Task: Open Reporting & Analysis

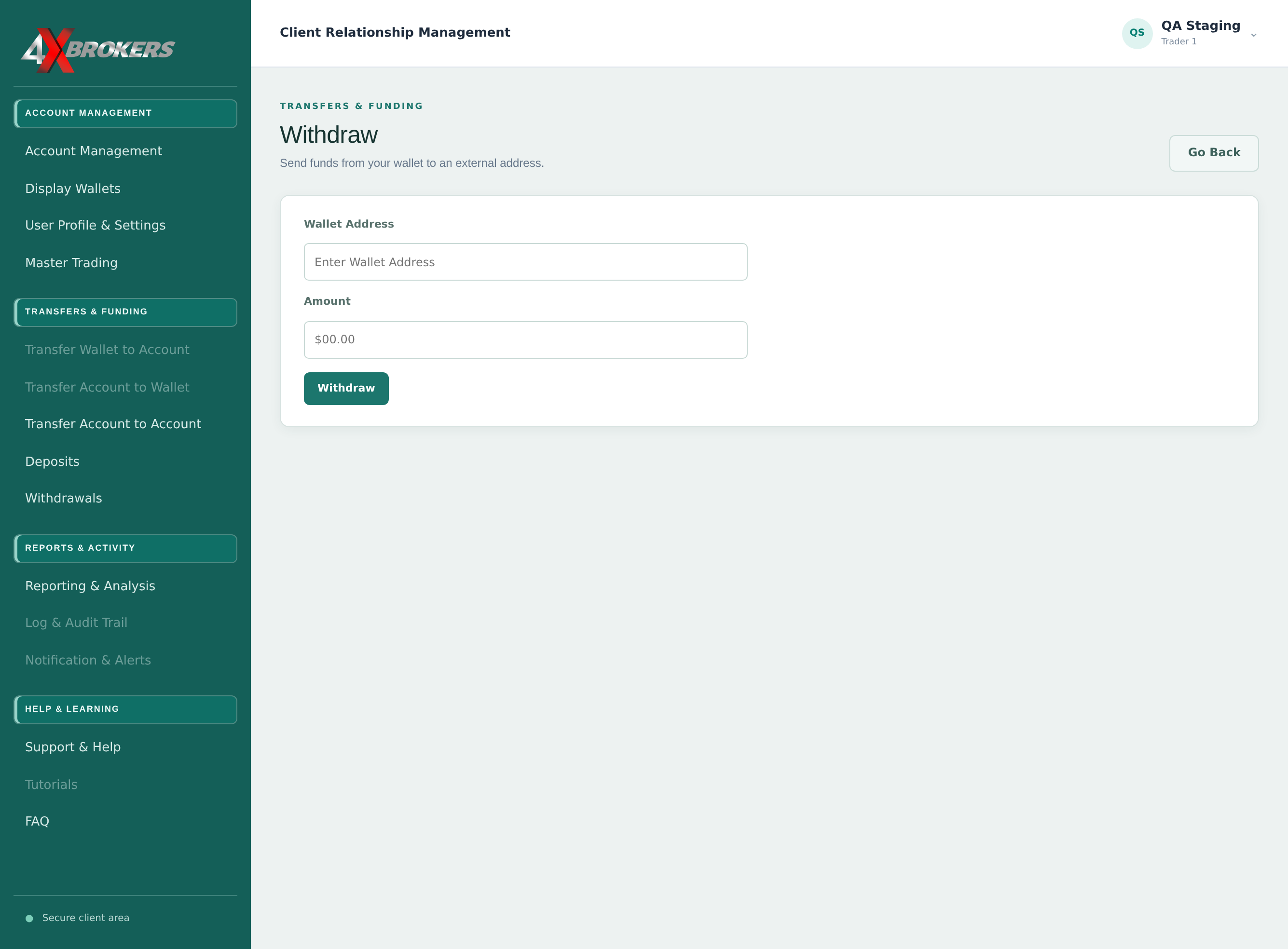Action: click(90, 586)
